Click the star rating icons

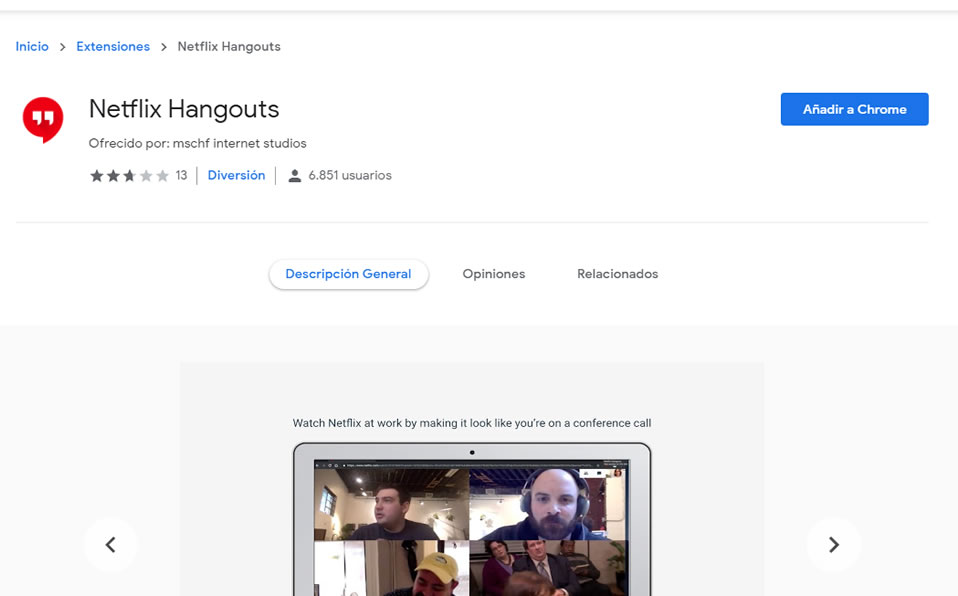tap(129, 176)
